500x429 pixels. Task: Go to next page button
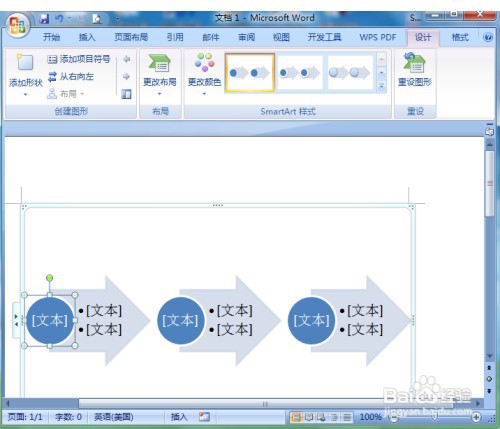point(489,391)
